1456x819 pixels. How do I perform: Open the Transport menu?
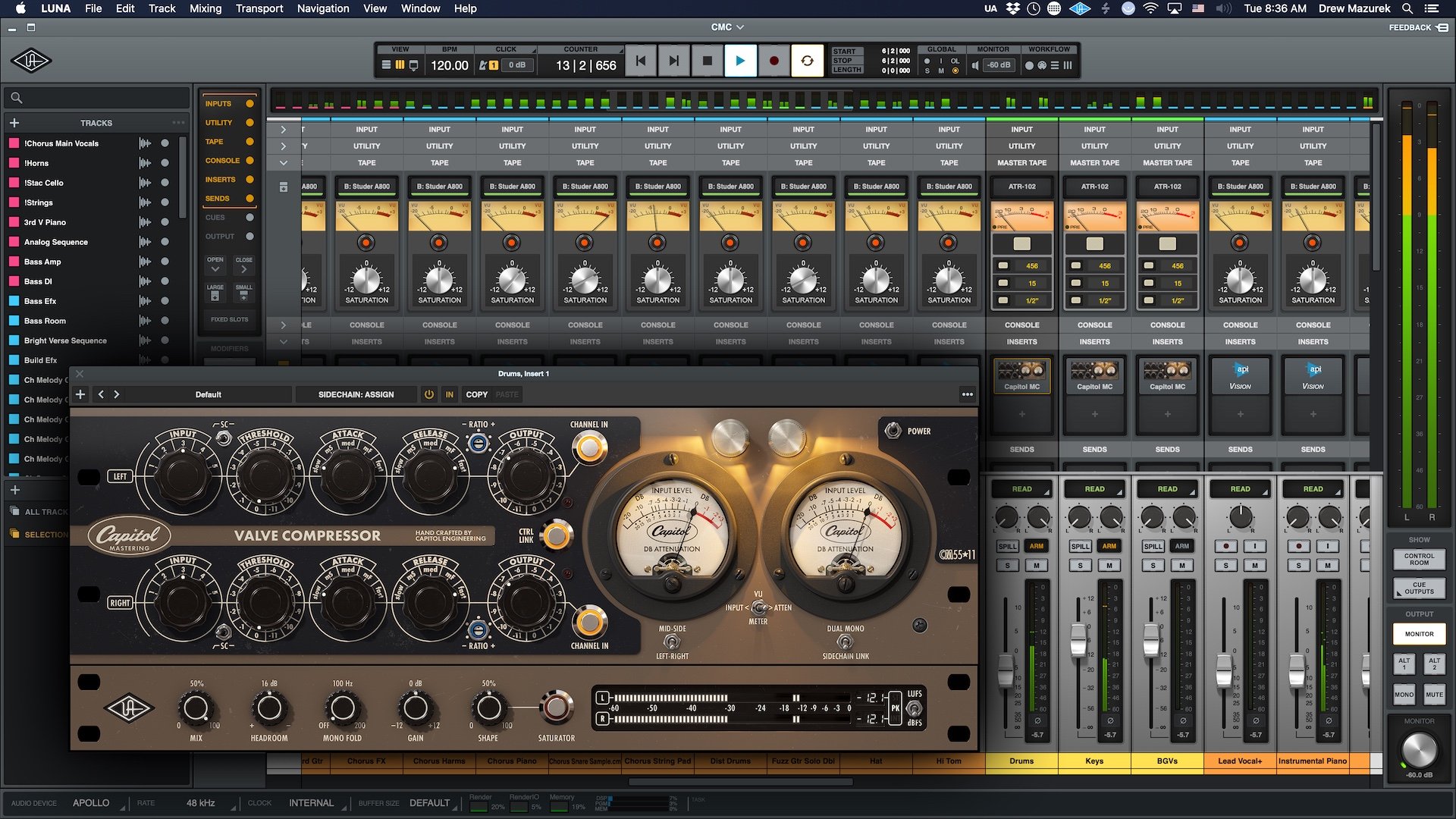[x=259, y=8]
